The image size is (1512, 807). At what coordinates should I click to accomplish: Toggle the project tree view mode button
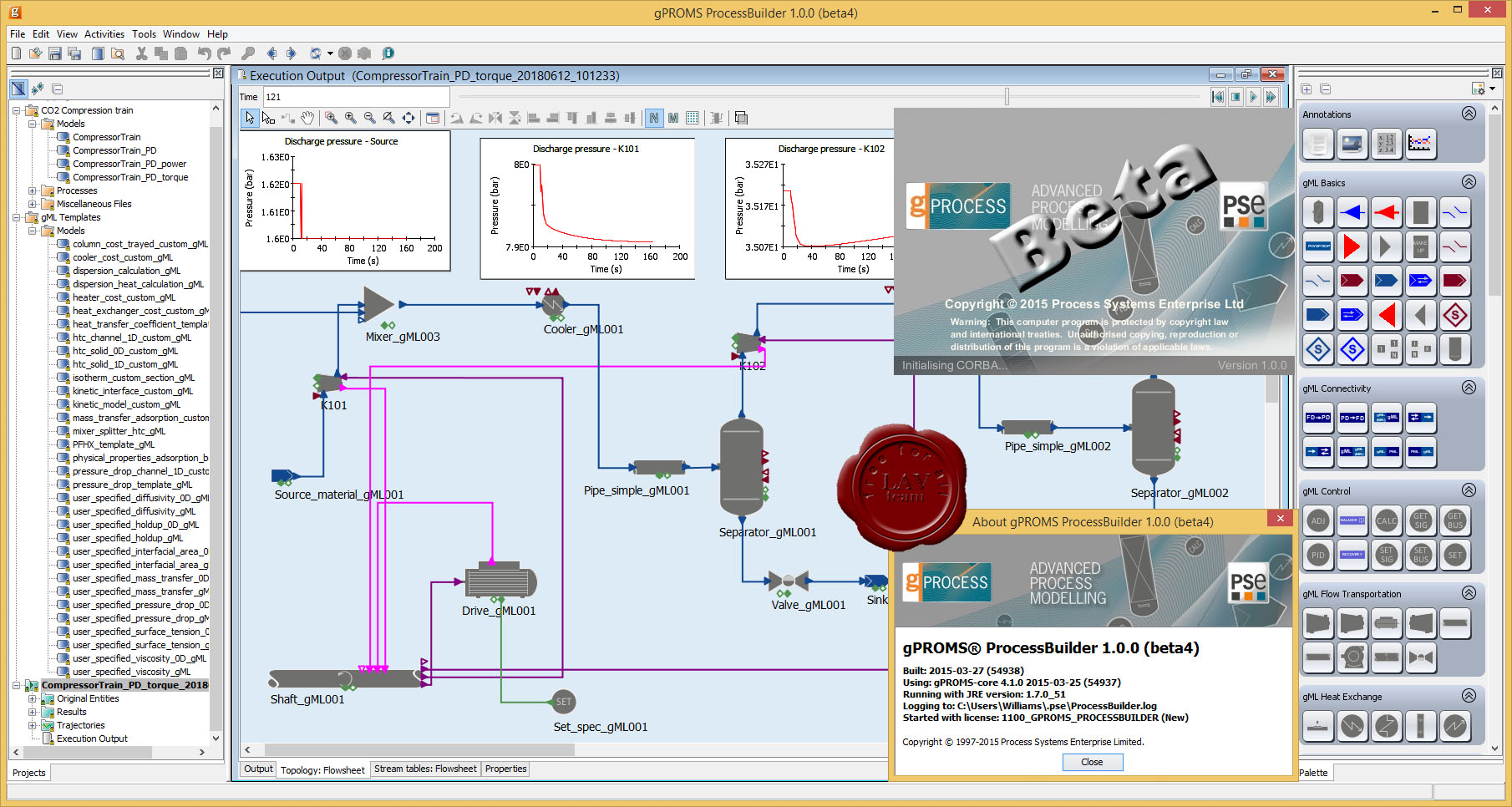click(18, 89)
